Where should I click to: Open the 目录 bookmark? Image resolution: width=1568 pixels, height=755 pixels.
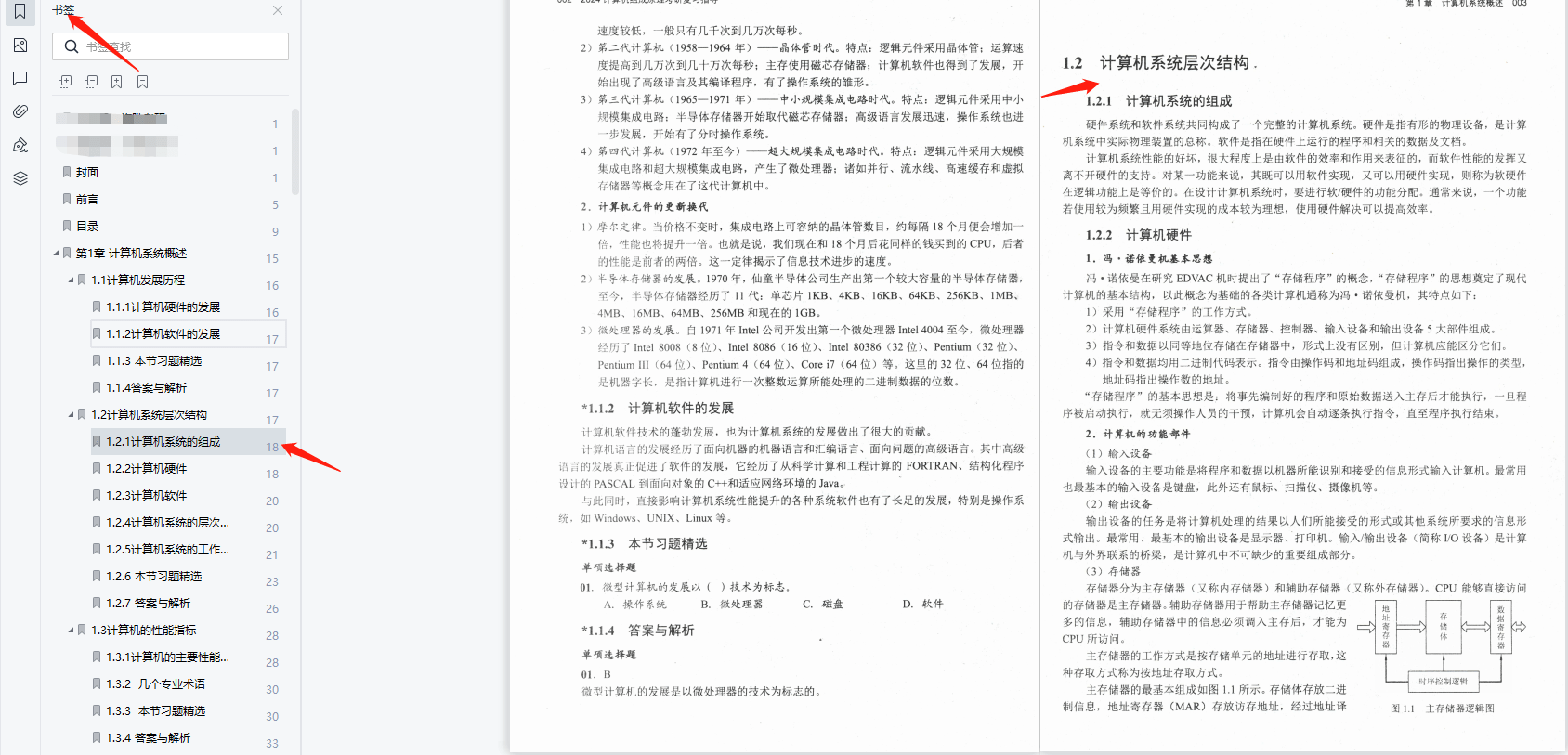coord(87,227)
